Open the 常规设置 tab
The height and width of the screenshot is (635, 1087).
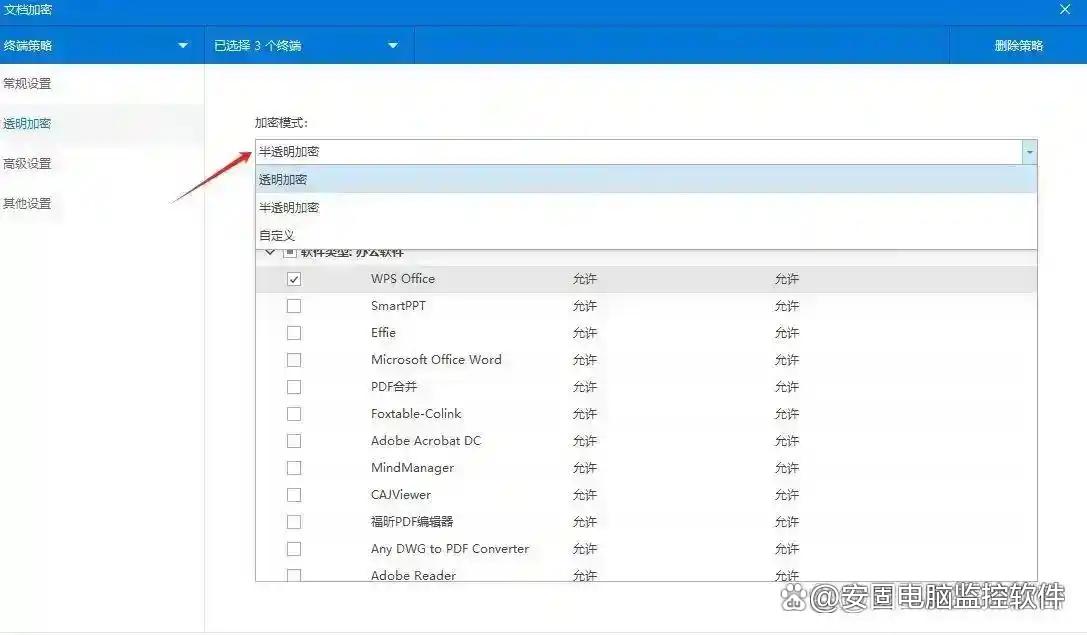click(28, 84)
